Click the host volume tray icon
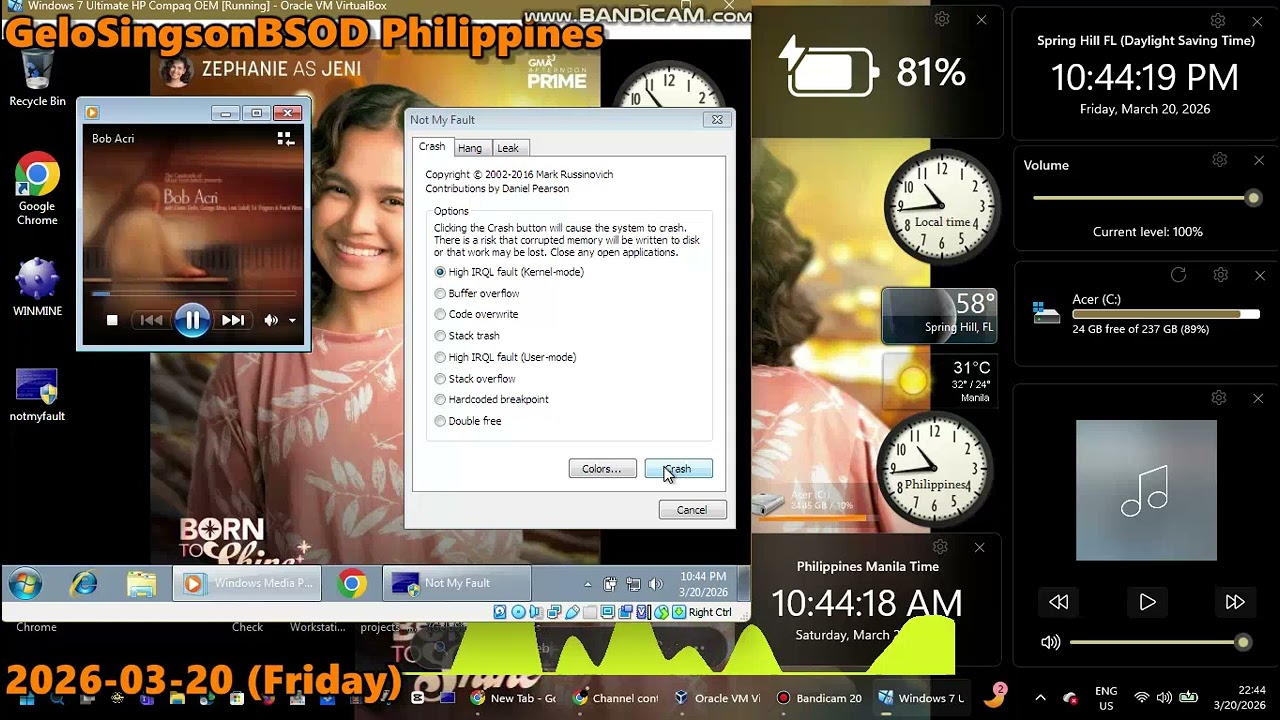Screen dimensions: 1280x720 pyautogui.click(x=1164, y=698)
